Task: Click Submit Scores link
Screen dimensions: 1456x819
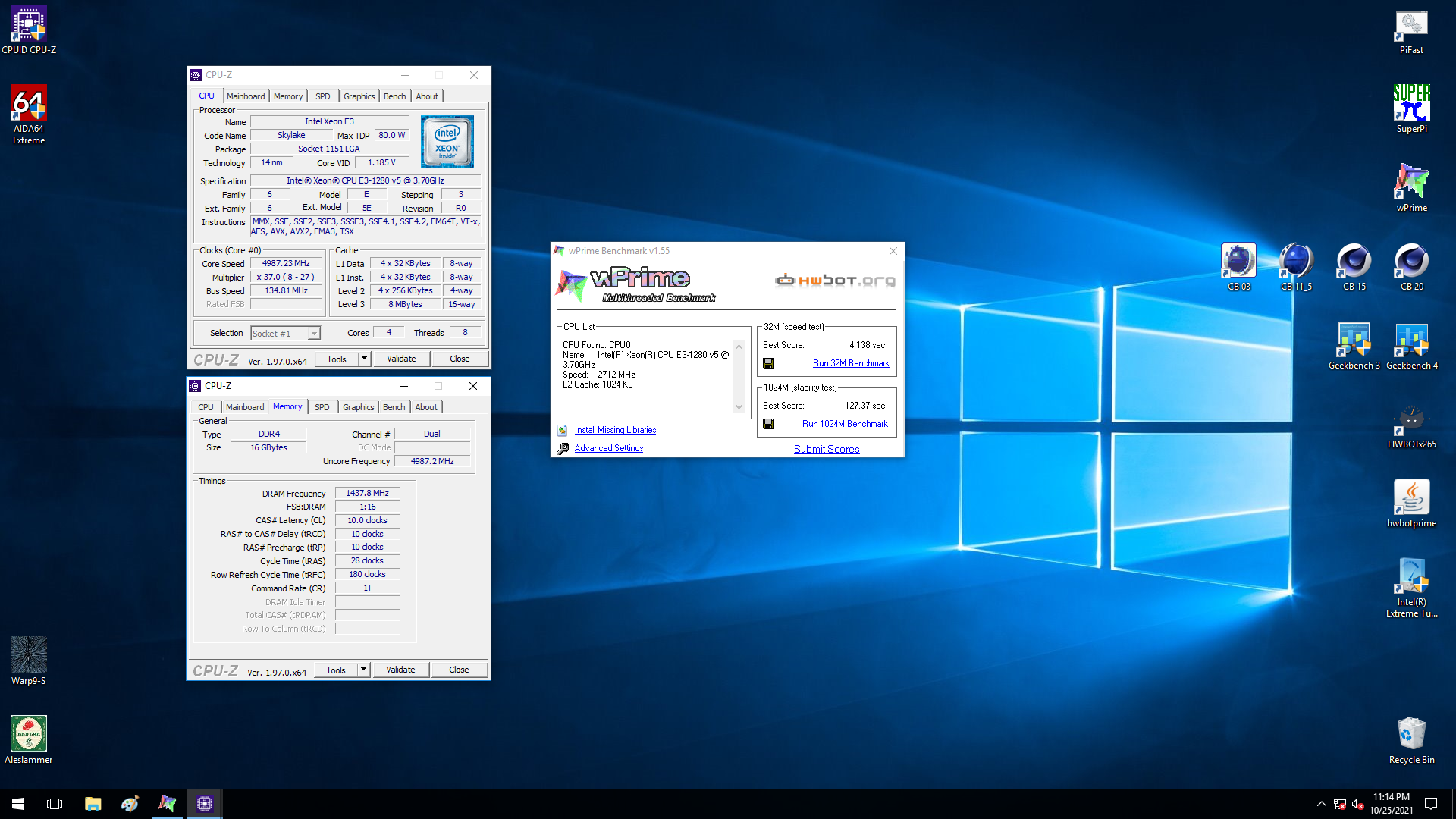Action: (827, 449)
